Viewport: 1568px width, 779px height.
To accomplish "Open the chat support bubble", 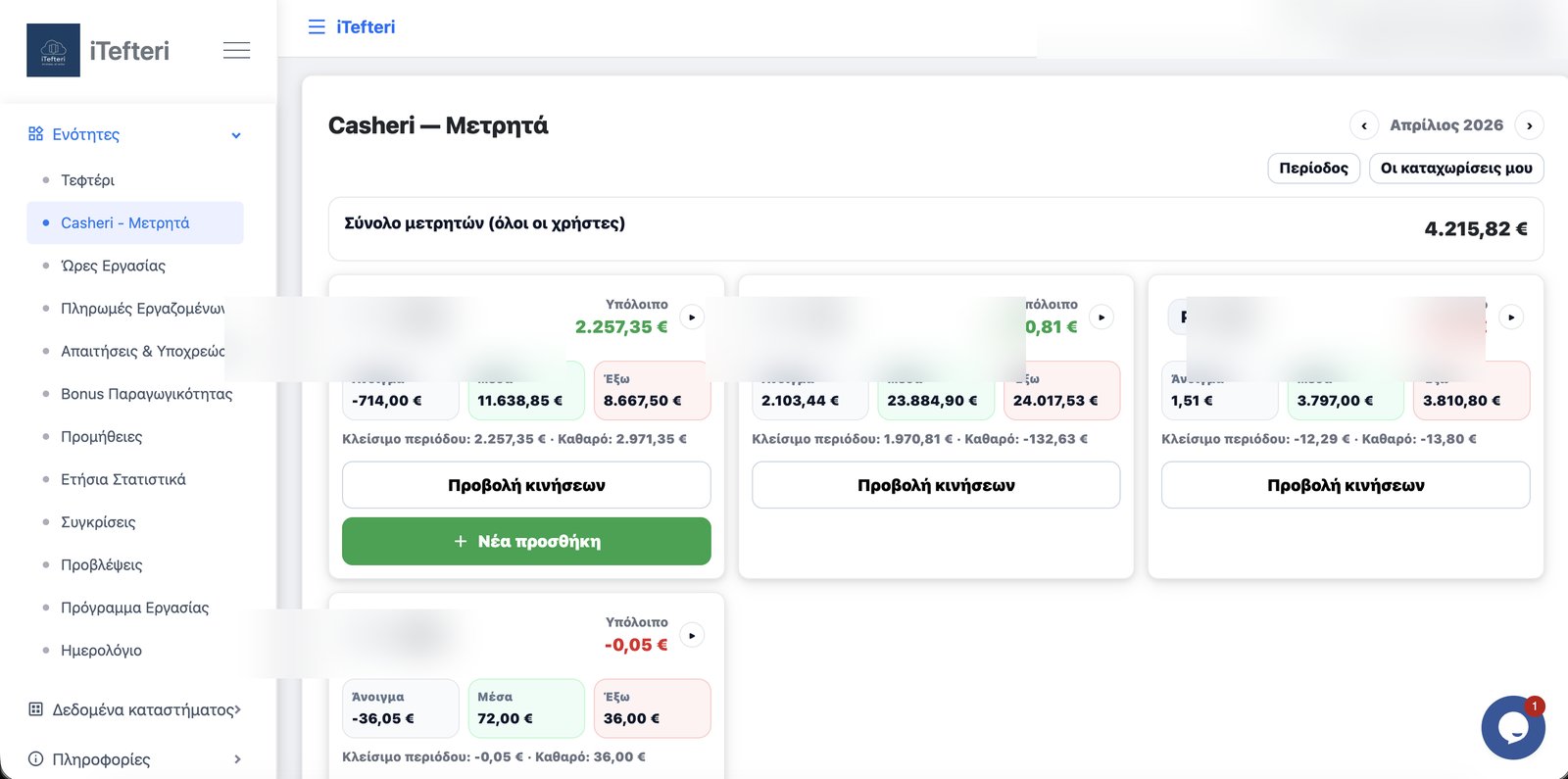I will (x=1513, y=728).
